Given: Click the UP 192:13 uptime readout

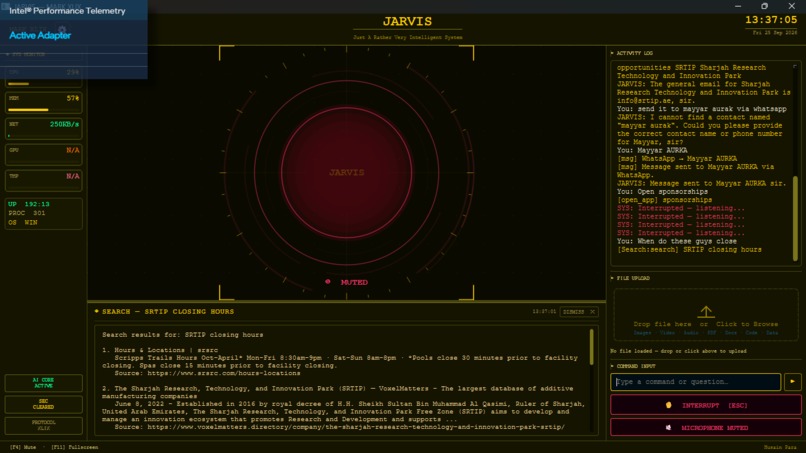Looking at the screenshot, I should click(x=29, y=204).
